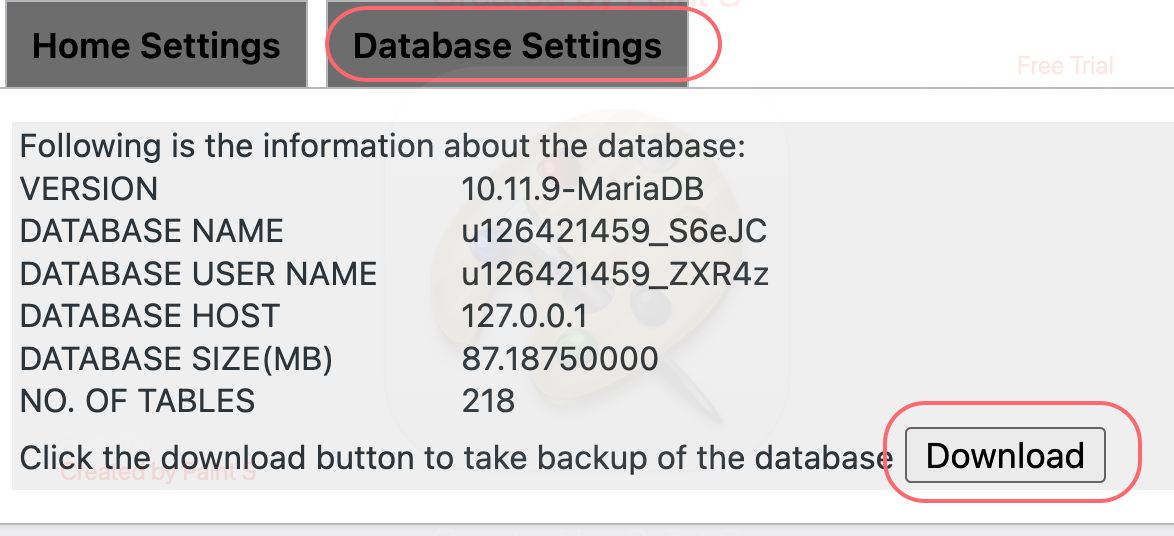Select the username value u126421459_ZXR4z
The image size is (1174, 536).
click(x=615, y=274)
